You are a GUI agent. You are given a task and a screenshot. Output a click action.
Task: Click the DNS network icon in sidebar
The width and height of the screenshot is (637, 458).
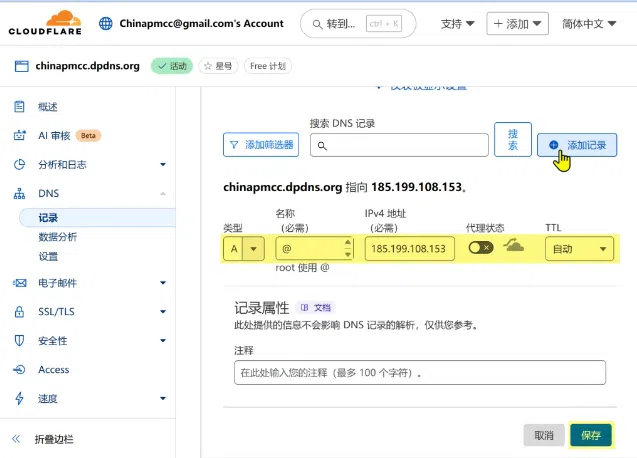[19, 193]
